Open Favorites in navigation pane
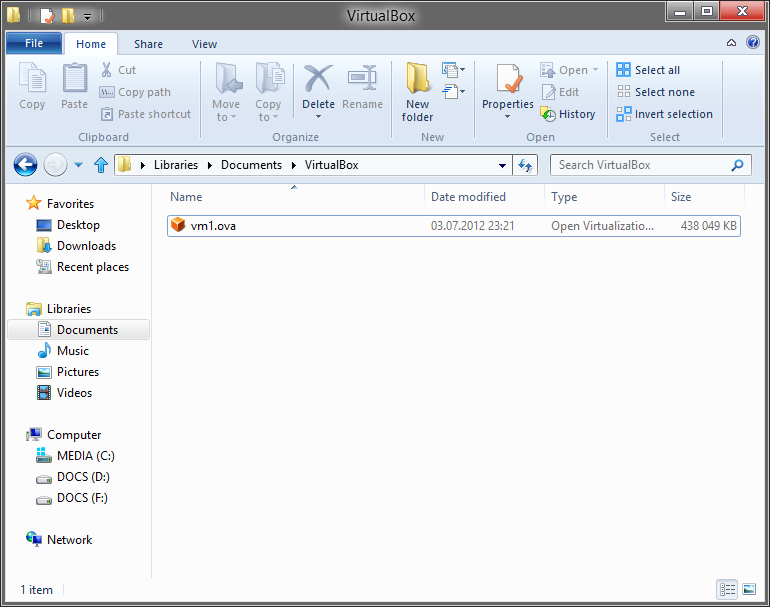The height and width of the screenshot is (608, 770). tap(60, 203)
